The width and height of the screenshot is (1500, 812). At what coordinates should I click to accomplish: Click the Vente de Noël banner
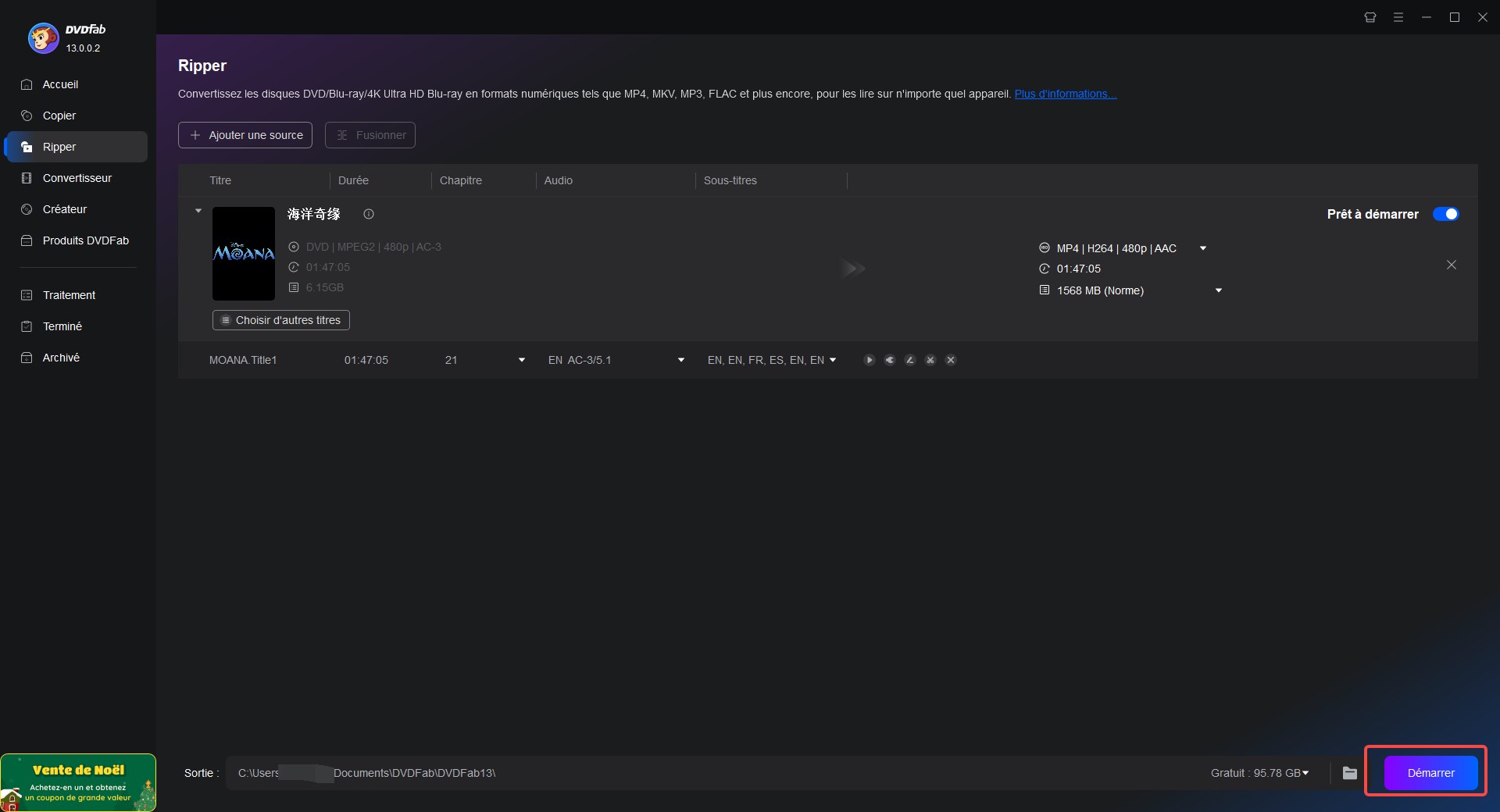click(x=78, y=782)
